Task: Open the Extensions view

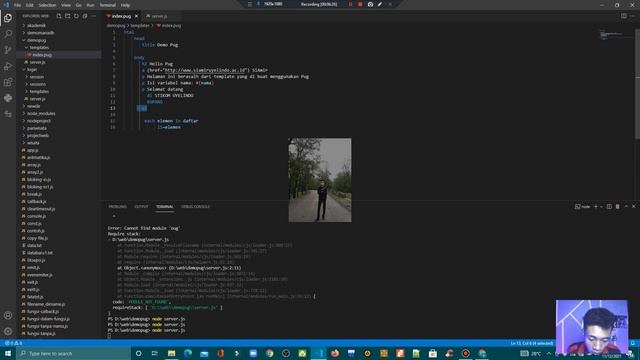Action: 8,82
